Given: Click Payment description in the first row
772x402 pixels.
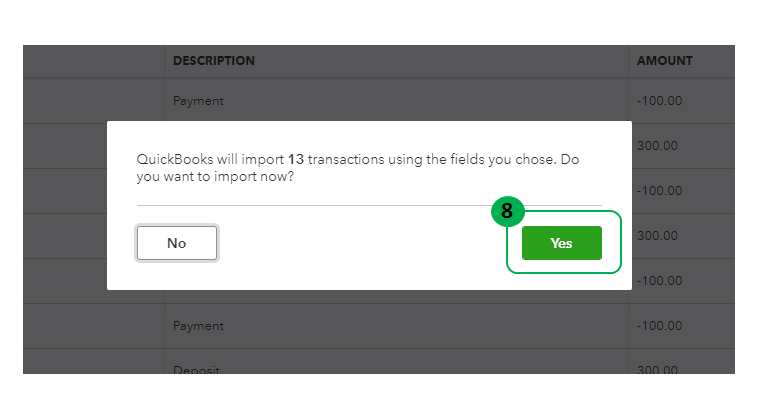Looking at the screenshot, I should tap(198, 101).
